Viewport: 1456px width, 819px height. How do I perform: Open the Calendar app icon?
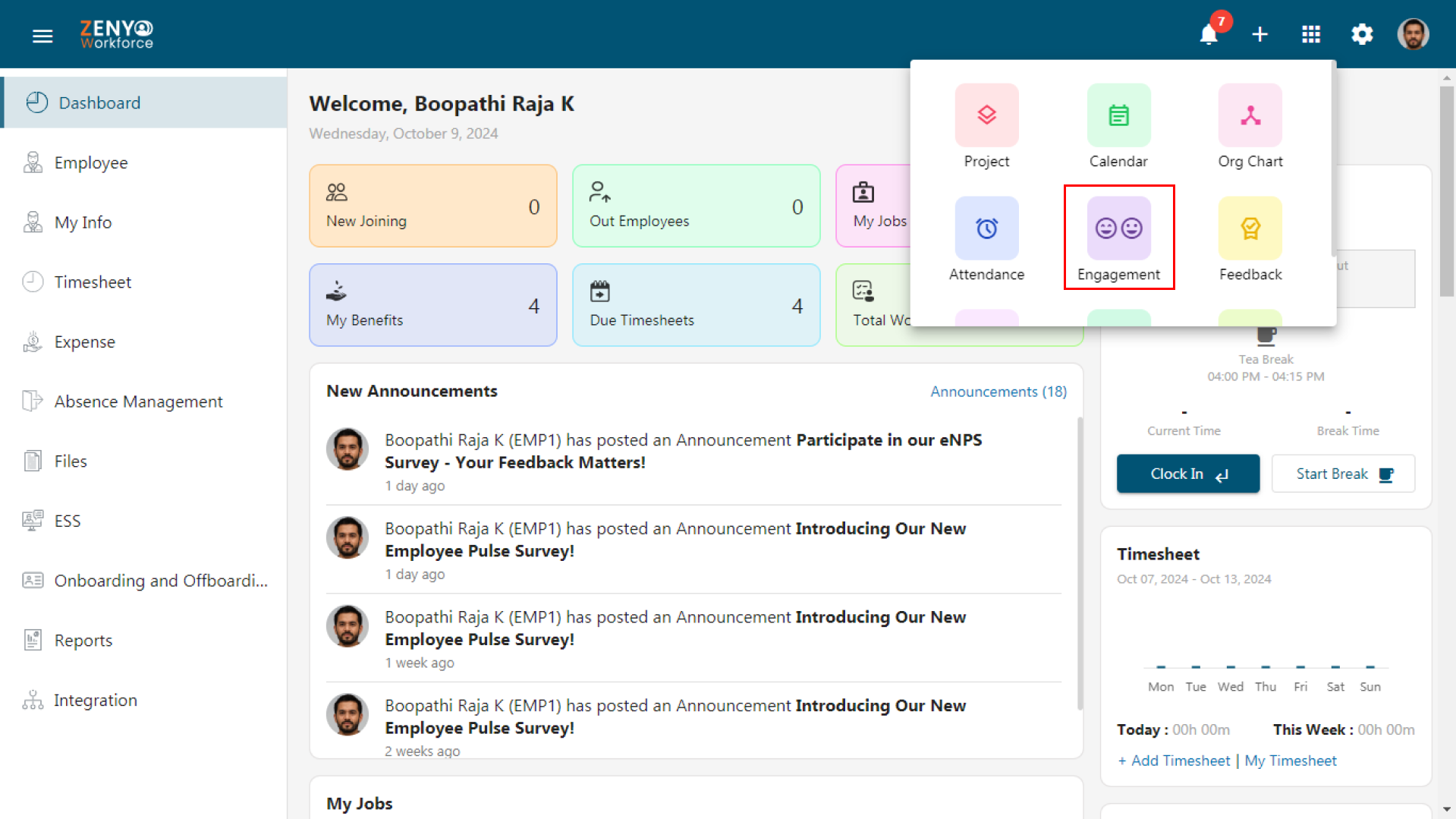pyautogui.click(x=1118, y=115)
